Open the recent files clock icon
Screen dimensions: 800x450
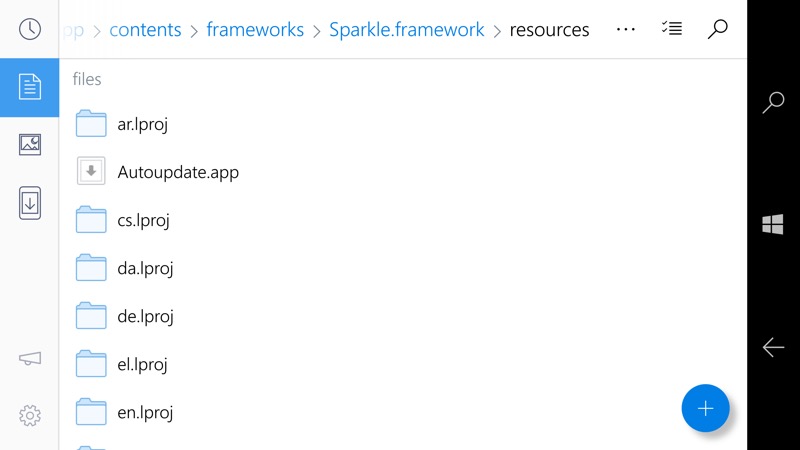tap(30, 29)
